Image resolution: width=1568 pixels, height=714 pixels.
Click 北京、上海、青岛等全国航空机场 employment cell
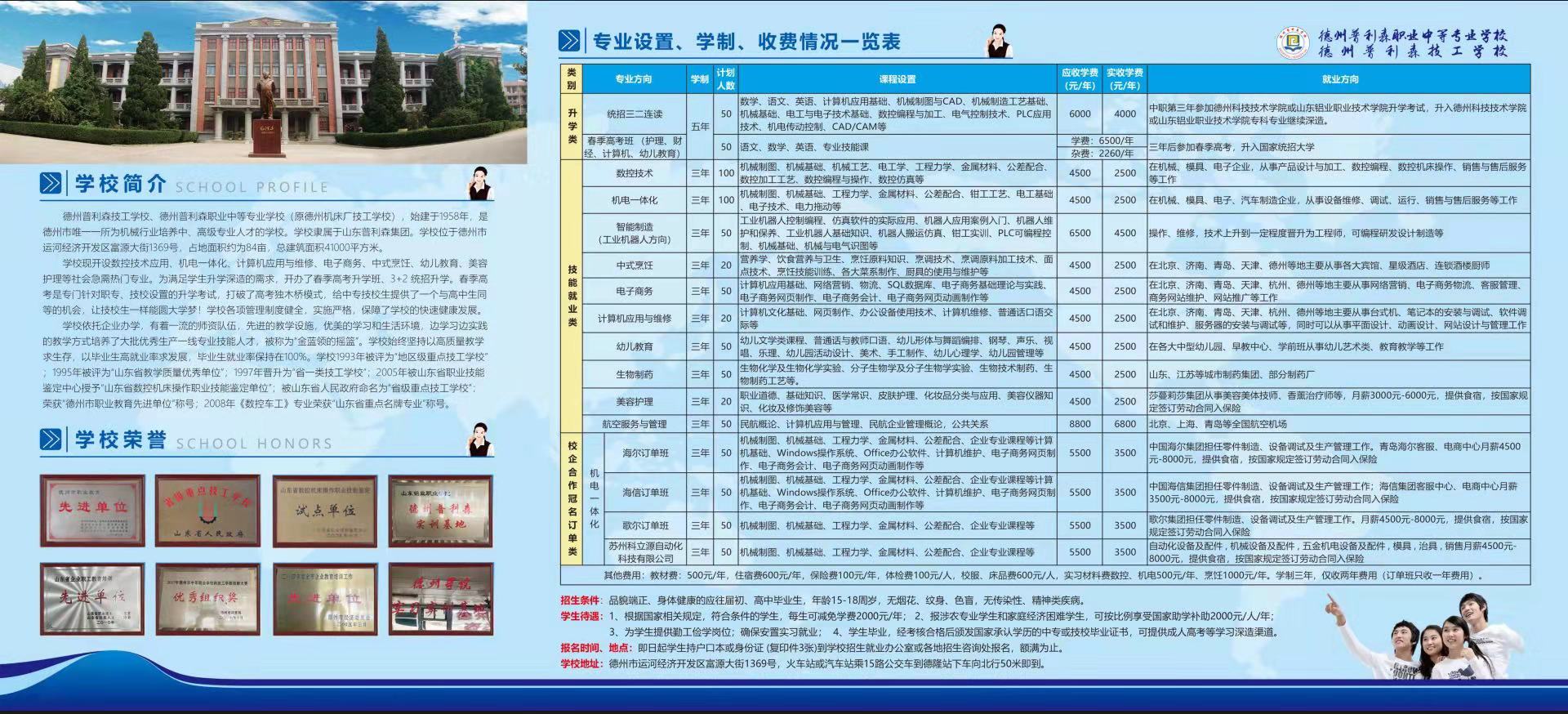[1339, 424]
